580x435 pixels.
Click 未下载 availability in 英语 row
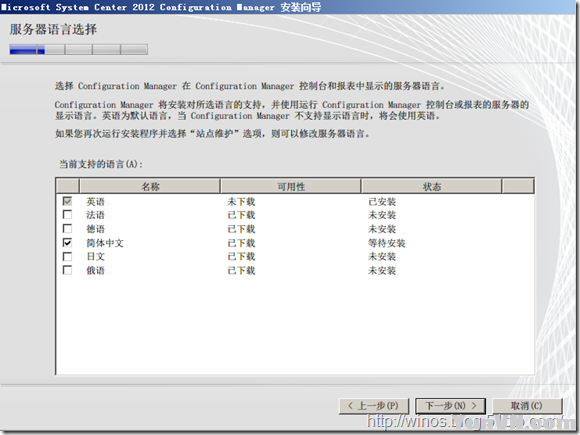241,202
